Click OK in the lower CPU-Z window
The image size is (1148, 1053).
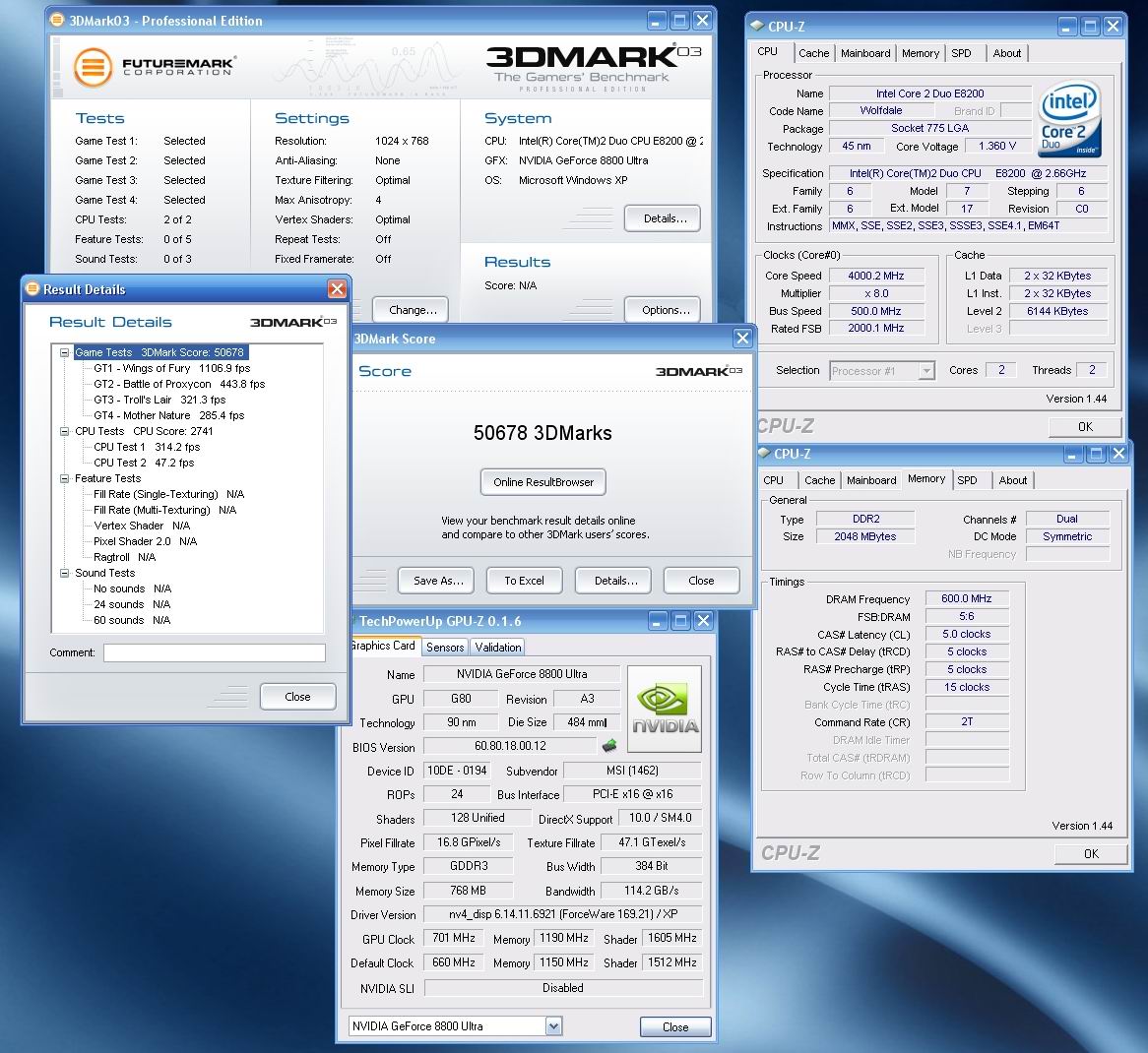(1091, 853)
